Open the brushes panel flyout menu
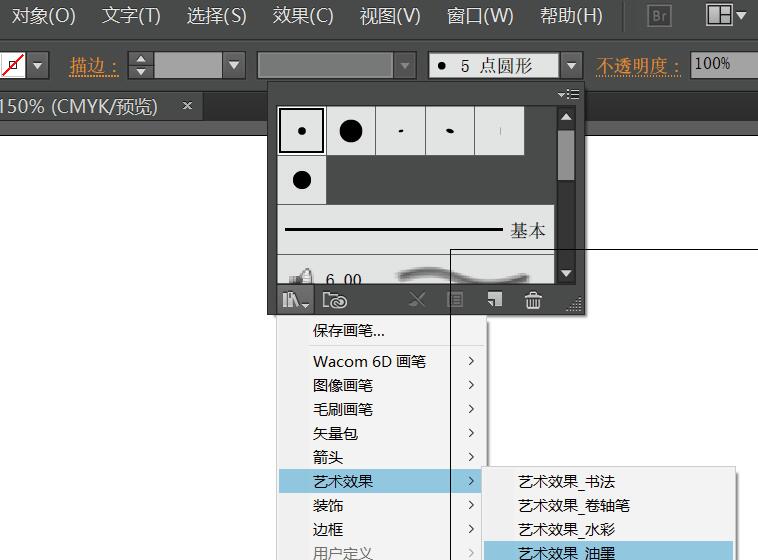The width and height of the screenshot is (758, 560). 569,94
